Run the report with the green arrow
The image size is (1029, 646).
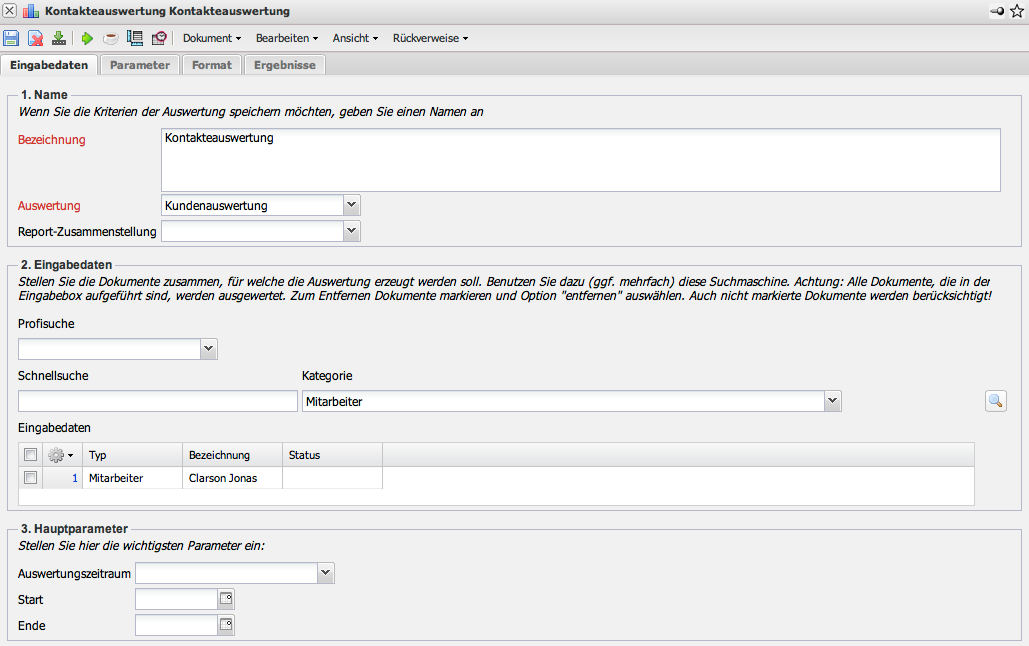point(87,38)
